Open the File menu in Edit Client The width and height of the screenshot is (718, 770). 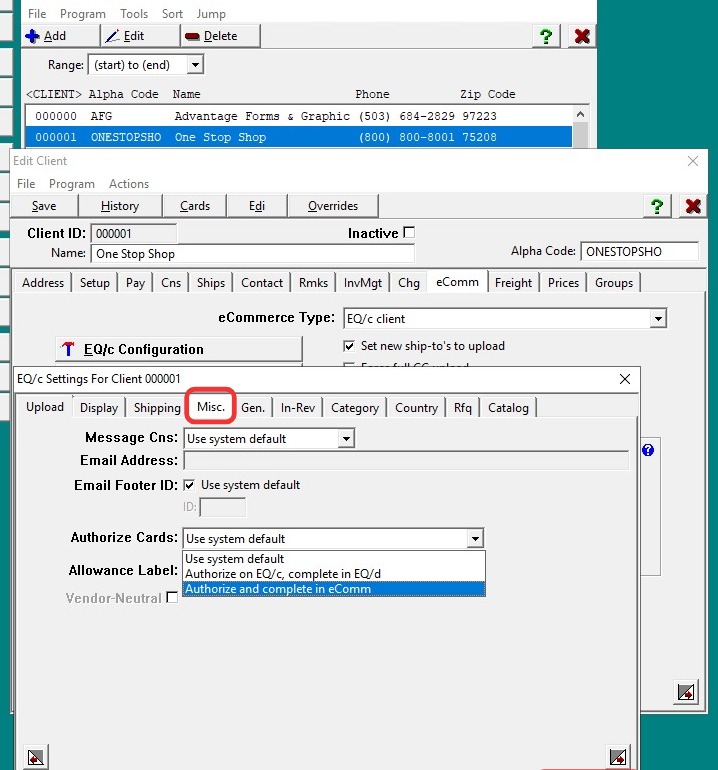[26, 184]
